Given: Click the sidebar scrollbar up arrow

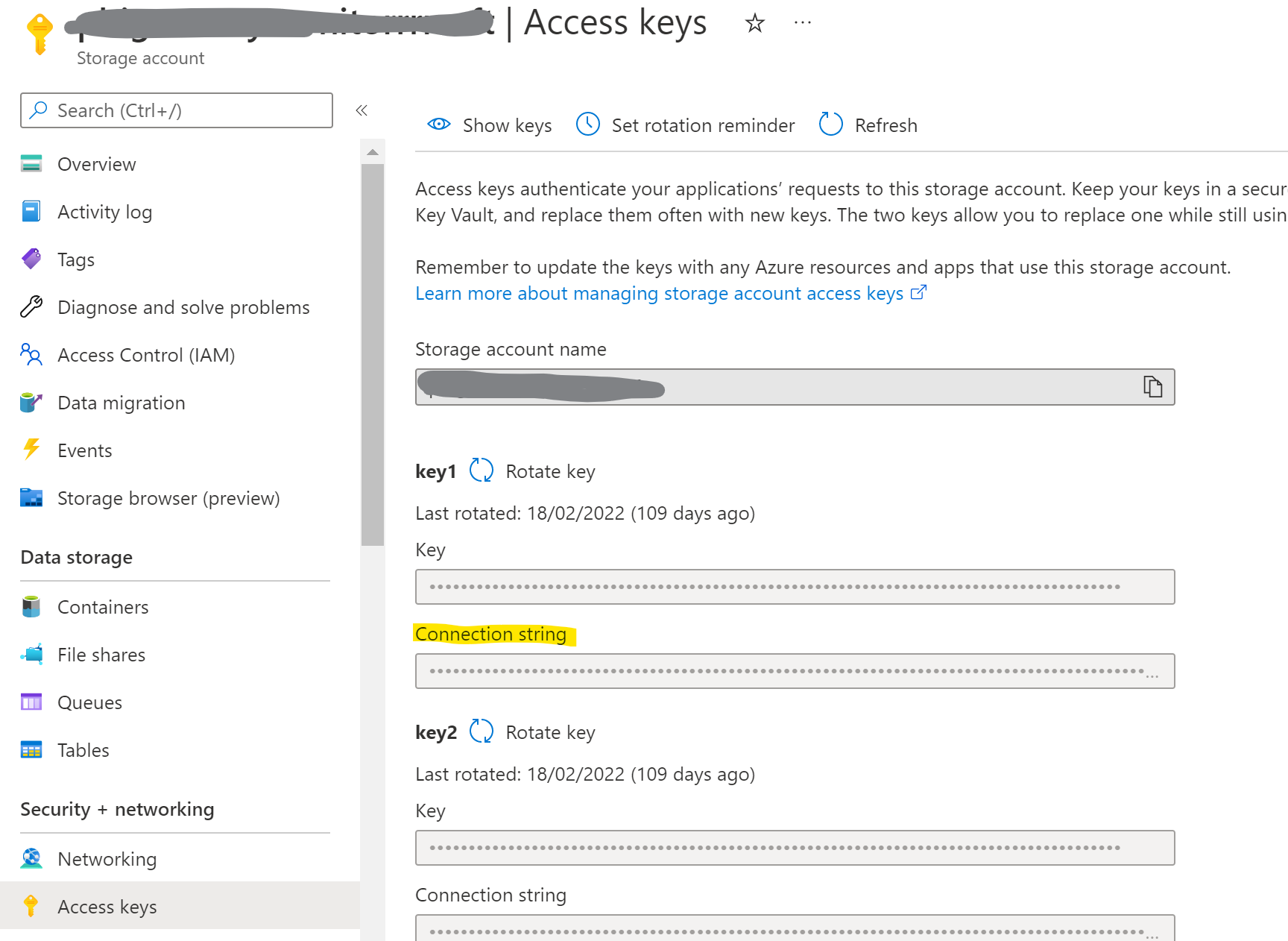Looking at the screenshot, I should [x=373, y=152].
